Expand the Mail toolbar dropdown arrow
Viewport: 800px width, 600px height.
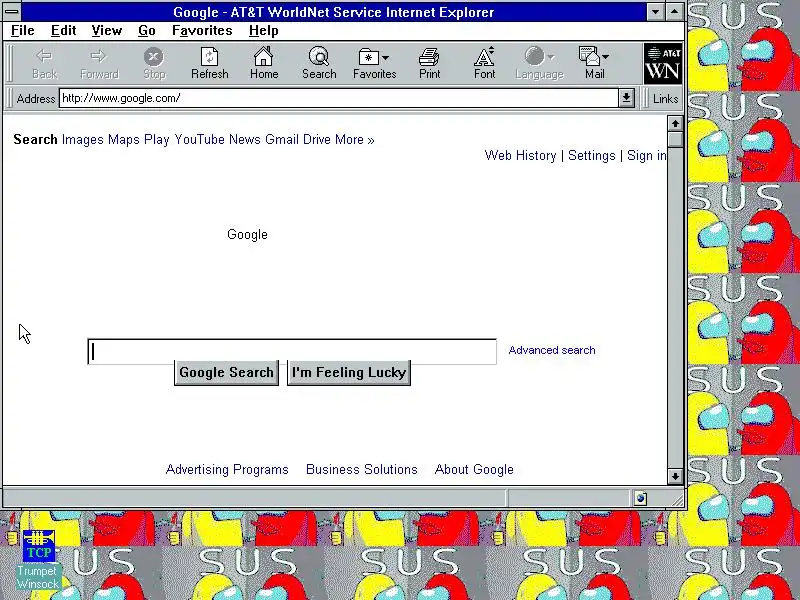(x=605, y=57)
